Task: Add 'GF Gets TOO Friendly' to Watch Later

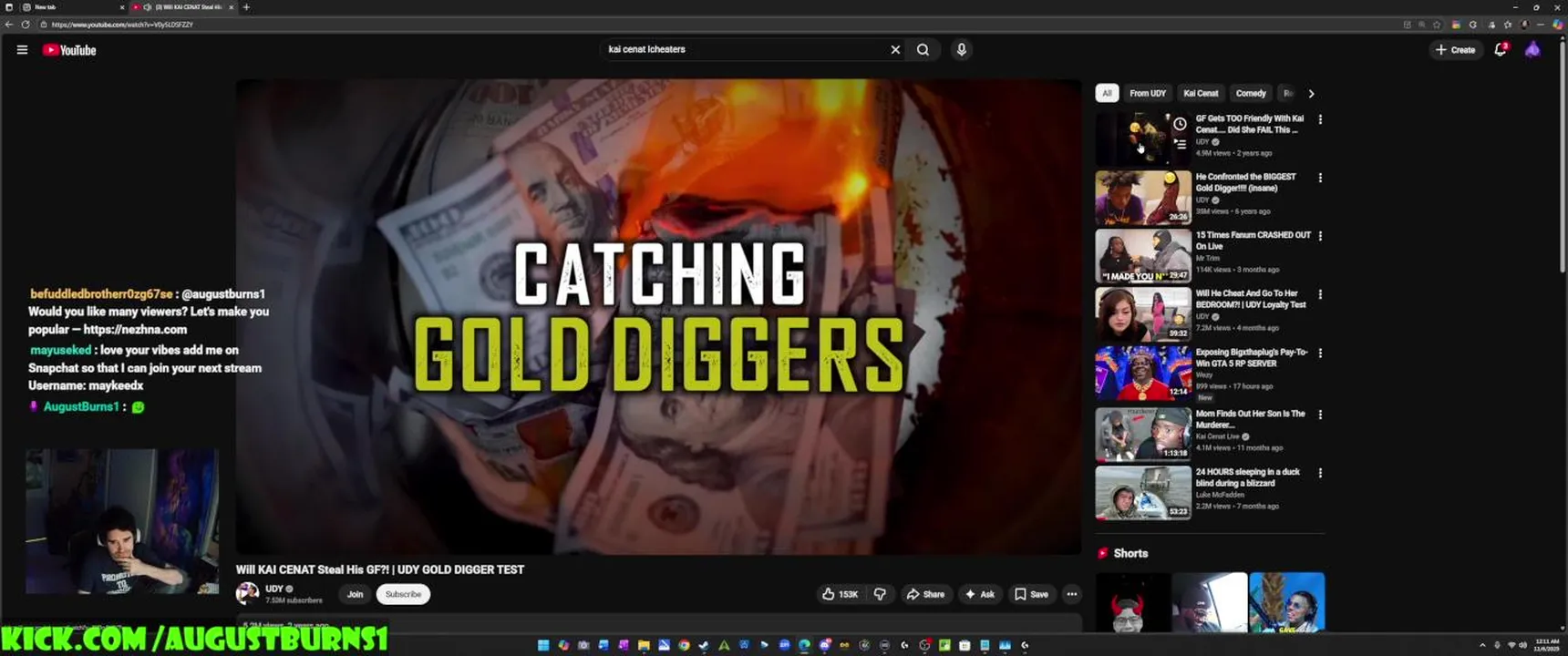Action: [x=1180, y=124]
